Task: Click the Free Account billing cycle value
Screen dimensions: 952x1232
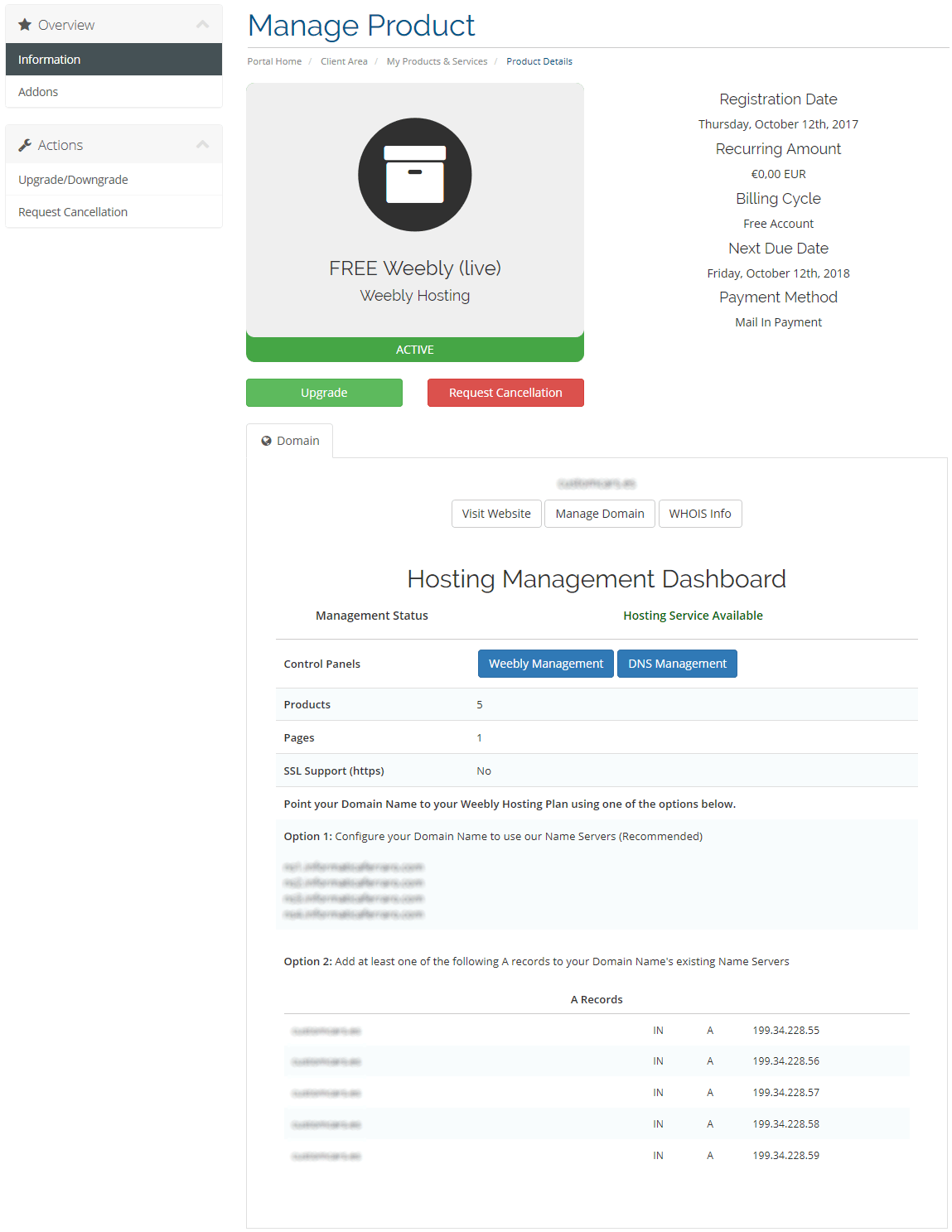Action: [x=778, y=224]
